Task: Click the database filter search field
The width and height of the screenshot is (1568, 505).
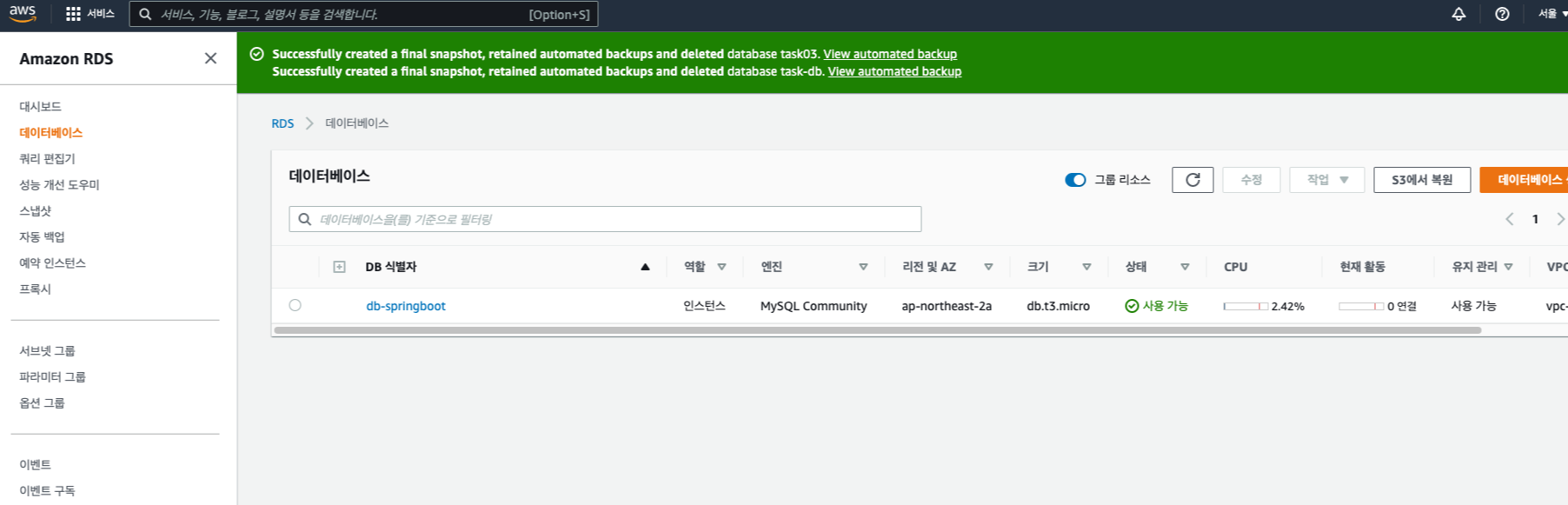Action: (x=605, y=219)
